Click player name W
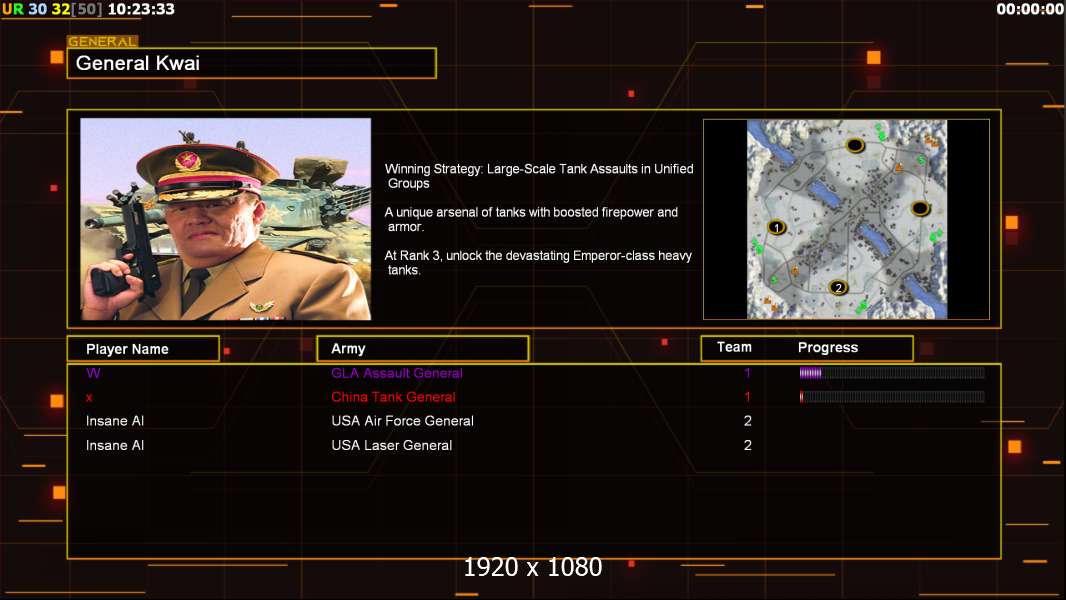This screenshot has width=1066, height=600. click(x=93, y=373)
